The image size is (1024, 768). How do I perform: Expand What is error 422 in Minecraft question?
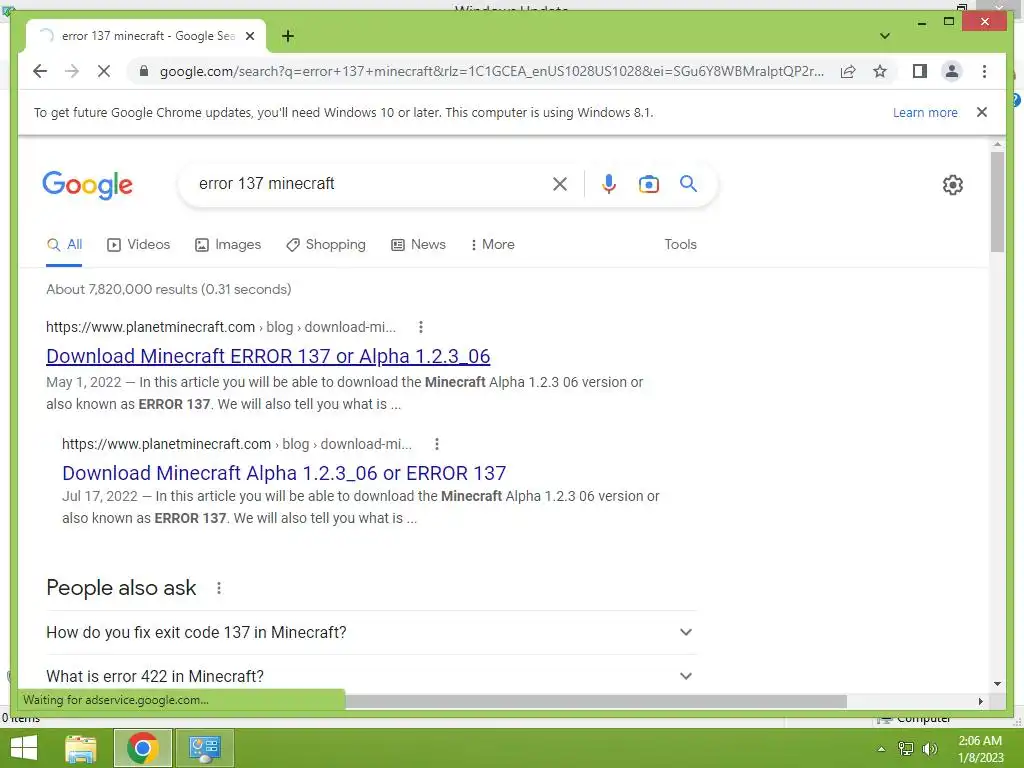(370, 676)
